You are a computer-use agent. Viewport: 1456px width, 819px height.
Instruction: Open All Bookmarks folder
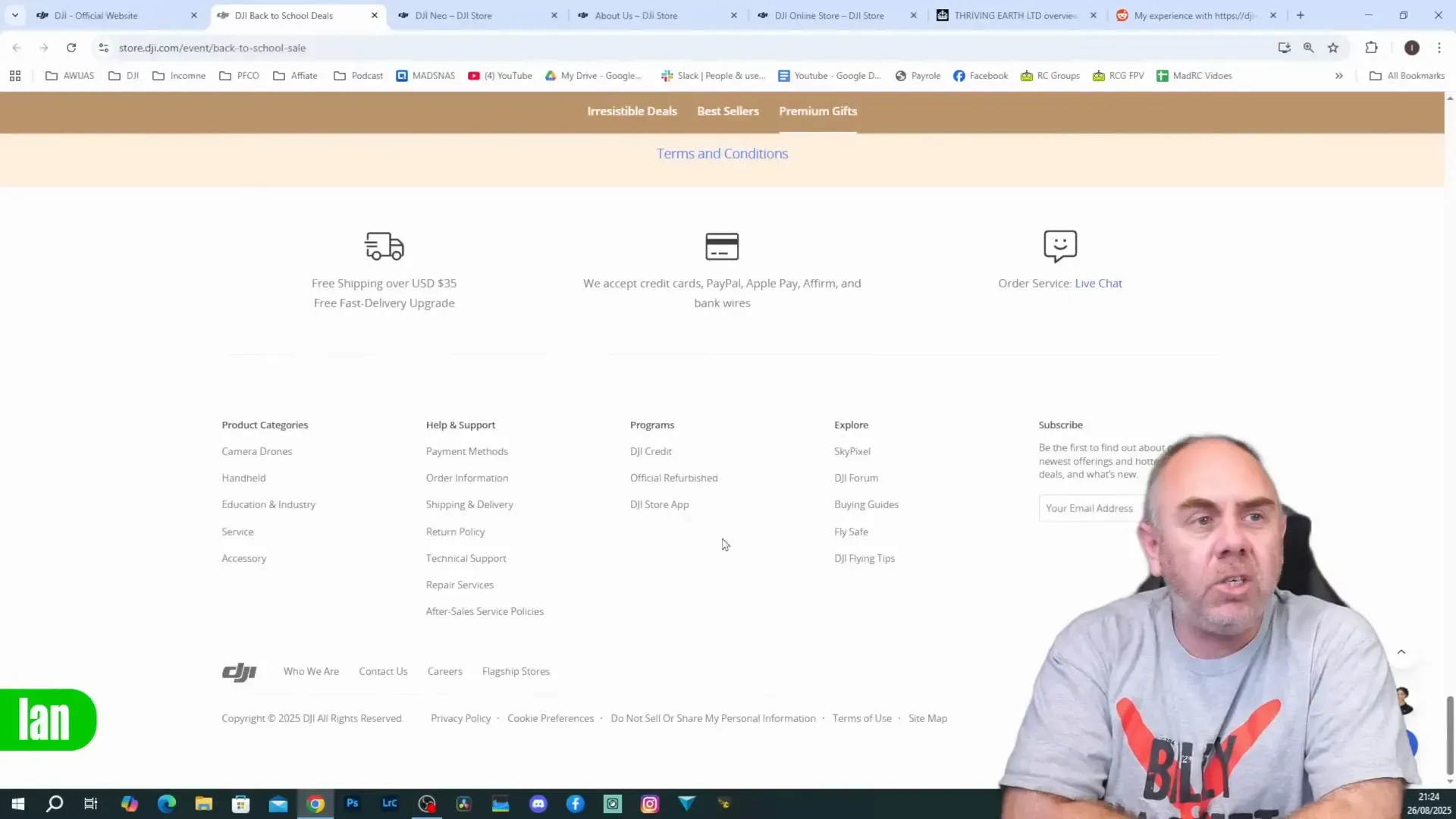click(1407, 76)
